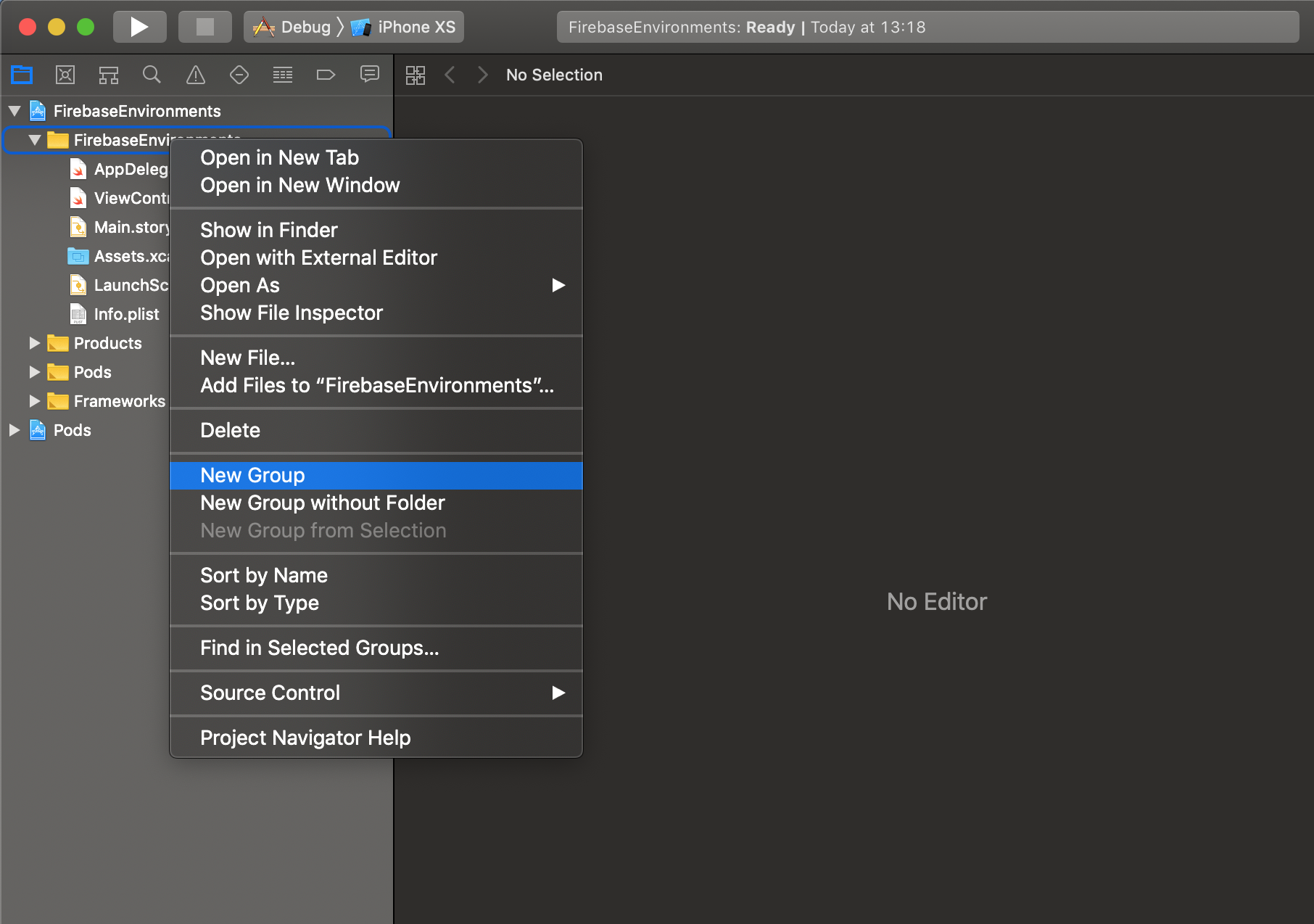The width and height of the screenshot is (1314, 924).
Task: Open the Find navigator magnifier icon
Action: 152,75
